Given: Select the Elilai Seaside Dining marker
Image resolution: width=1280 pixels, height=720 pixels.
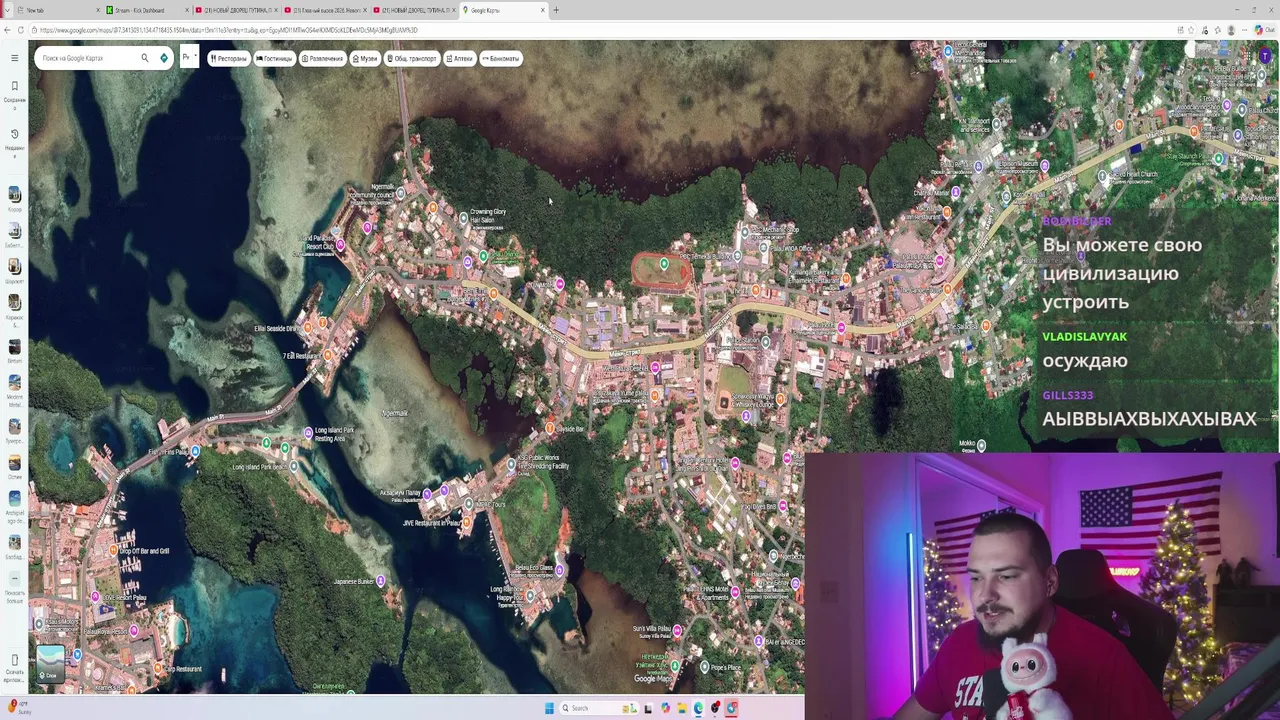Looking at the screenshot, I should pyautogui.click(x=307, y=326).
